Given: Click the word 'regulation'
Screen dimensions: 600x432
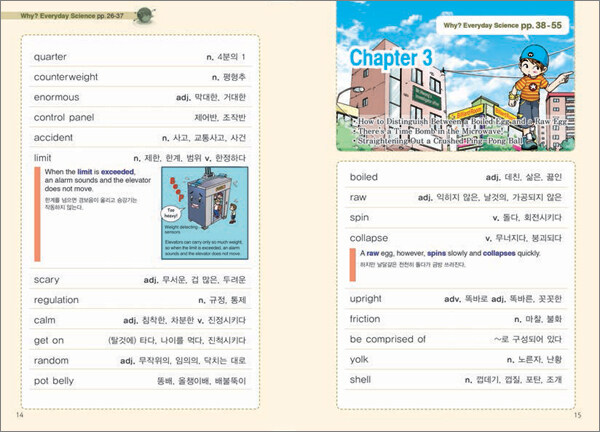Looking at the screenshot, I should pos(56,300).
